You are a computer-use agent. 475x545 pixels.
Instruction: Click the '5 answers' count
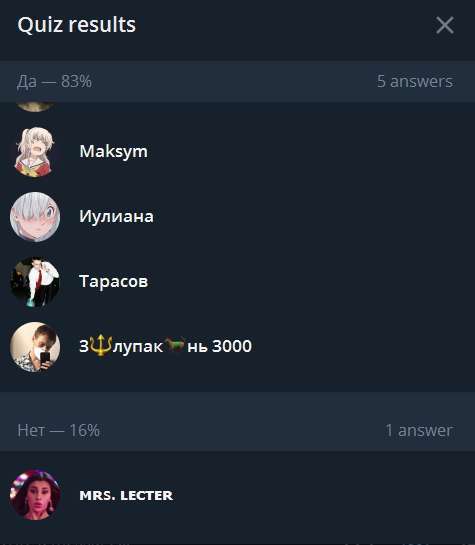(x=415, y=81)
